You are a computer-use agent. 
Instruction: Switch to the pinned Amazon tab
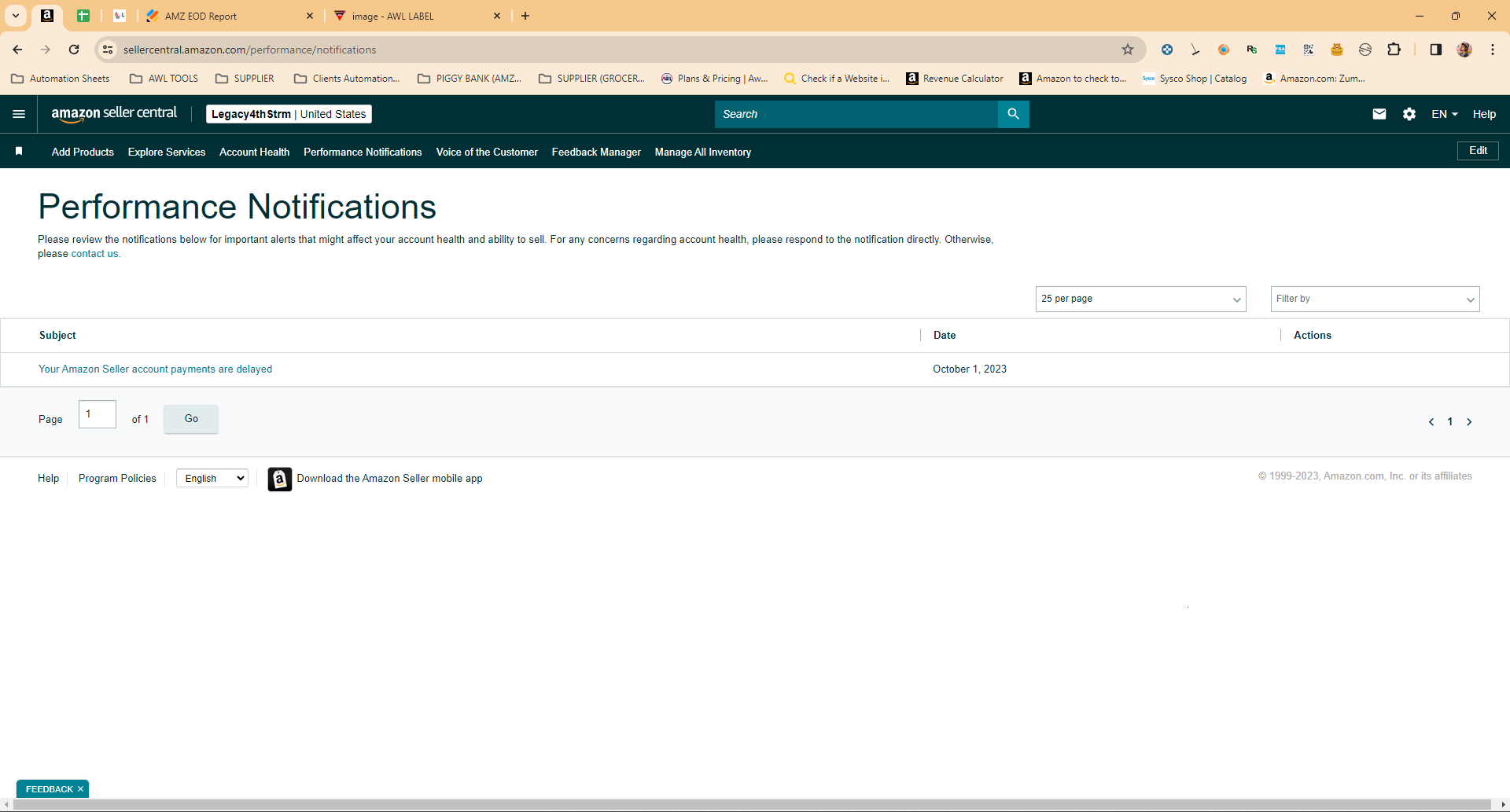pyautogui.click(x=47, y=16)
